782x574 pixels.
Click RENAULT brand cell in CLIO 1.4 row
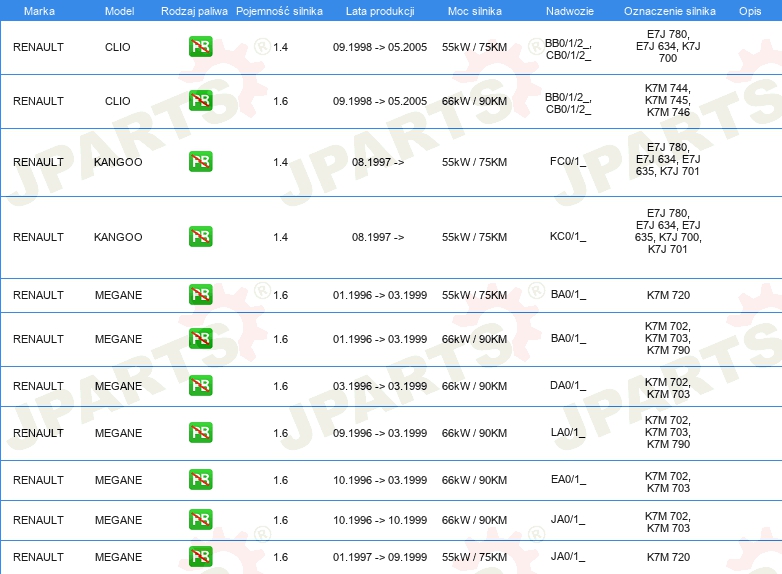click(38, 47)
